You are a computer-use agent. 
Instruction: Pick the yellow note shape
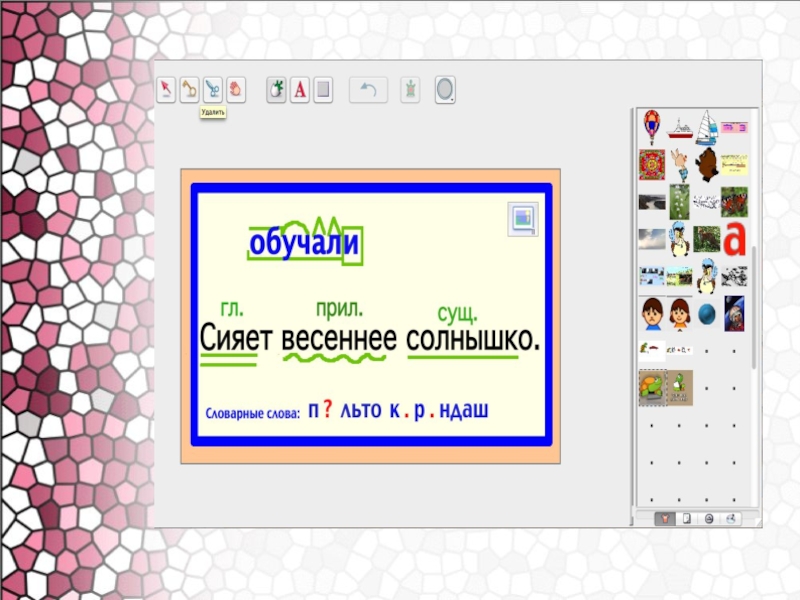coord(734,164)
